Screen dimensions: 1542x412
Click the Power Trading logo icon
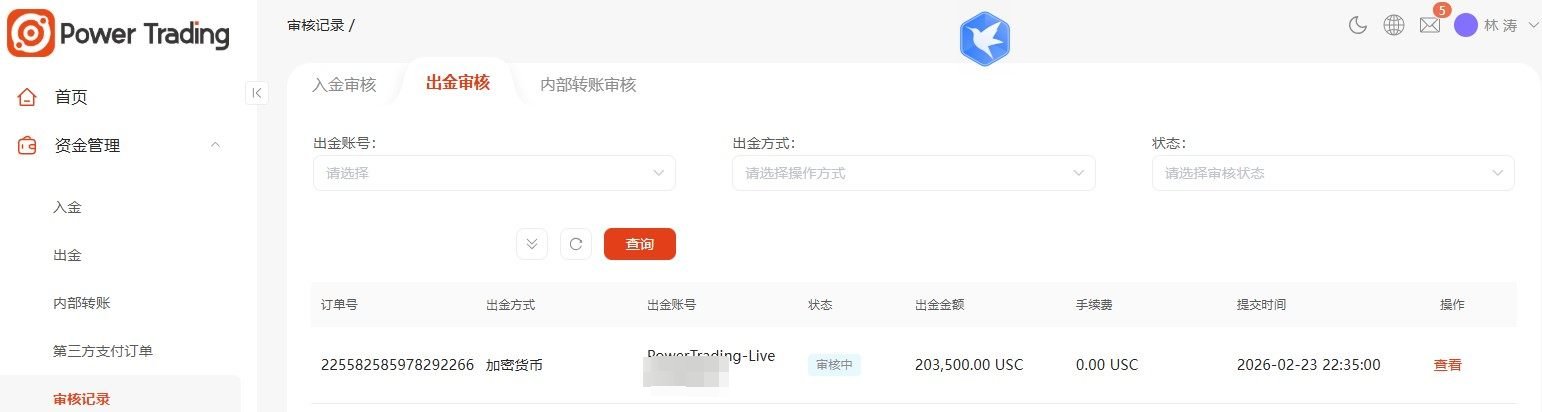31,33
